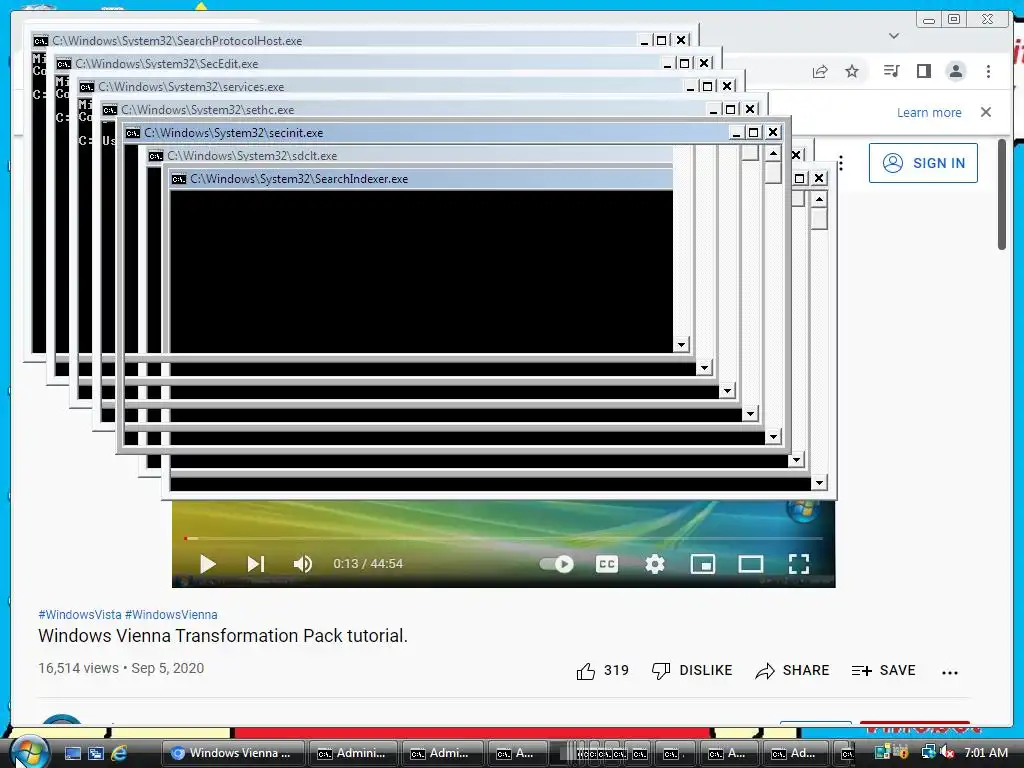Skip to the next video
Viewport: 1024px width, 768px height.
255,564
